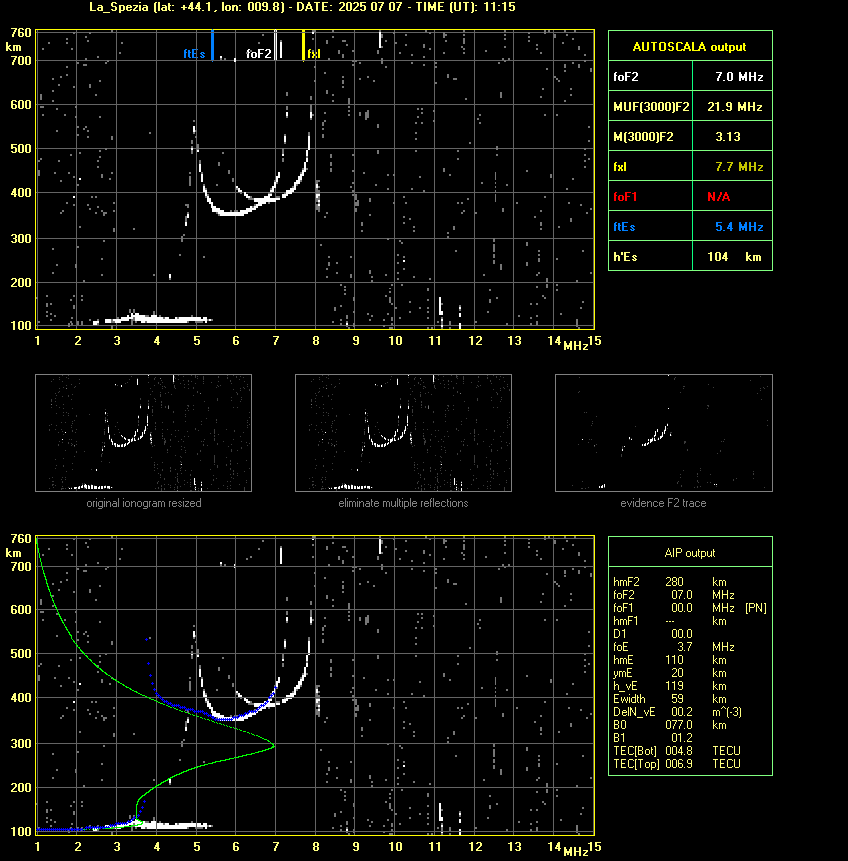Click the red 'foF1' label in AUTOSCALA table
Viewport: 848px width, 861px height.
pos(625,197)
